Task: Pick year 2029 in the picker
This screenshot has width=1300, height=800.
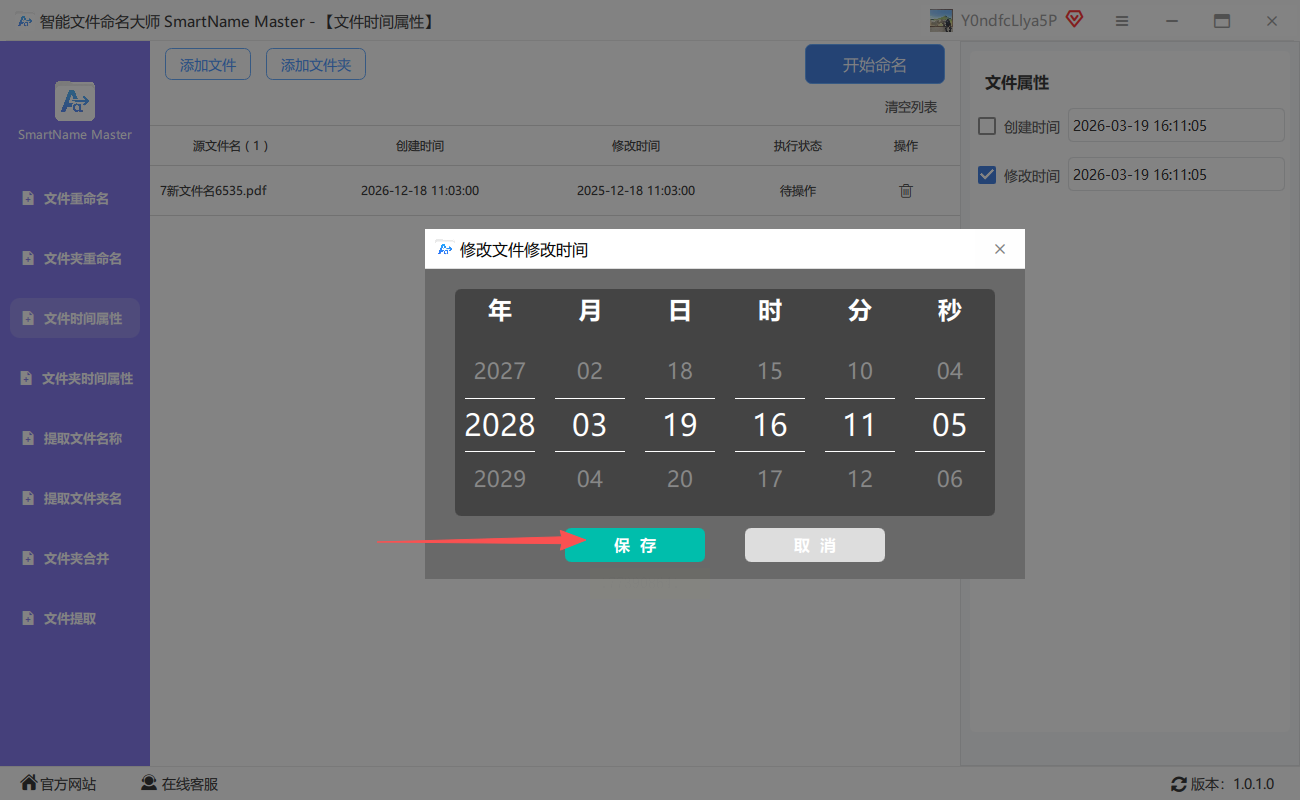Action: pyautogui.click(x=500, y=479)
